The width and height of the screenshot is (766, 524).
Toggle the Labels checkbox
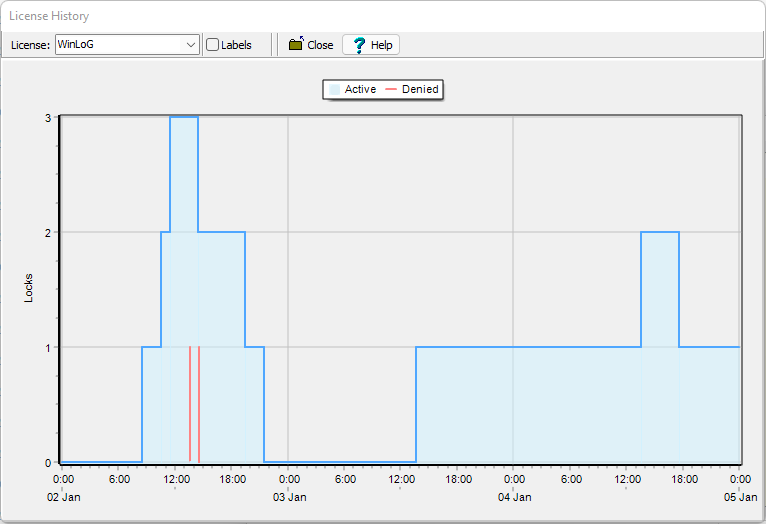(212, 45)
